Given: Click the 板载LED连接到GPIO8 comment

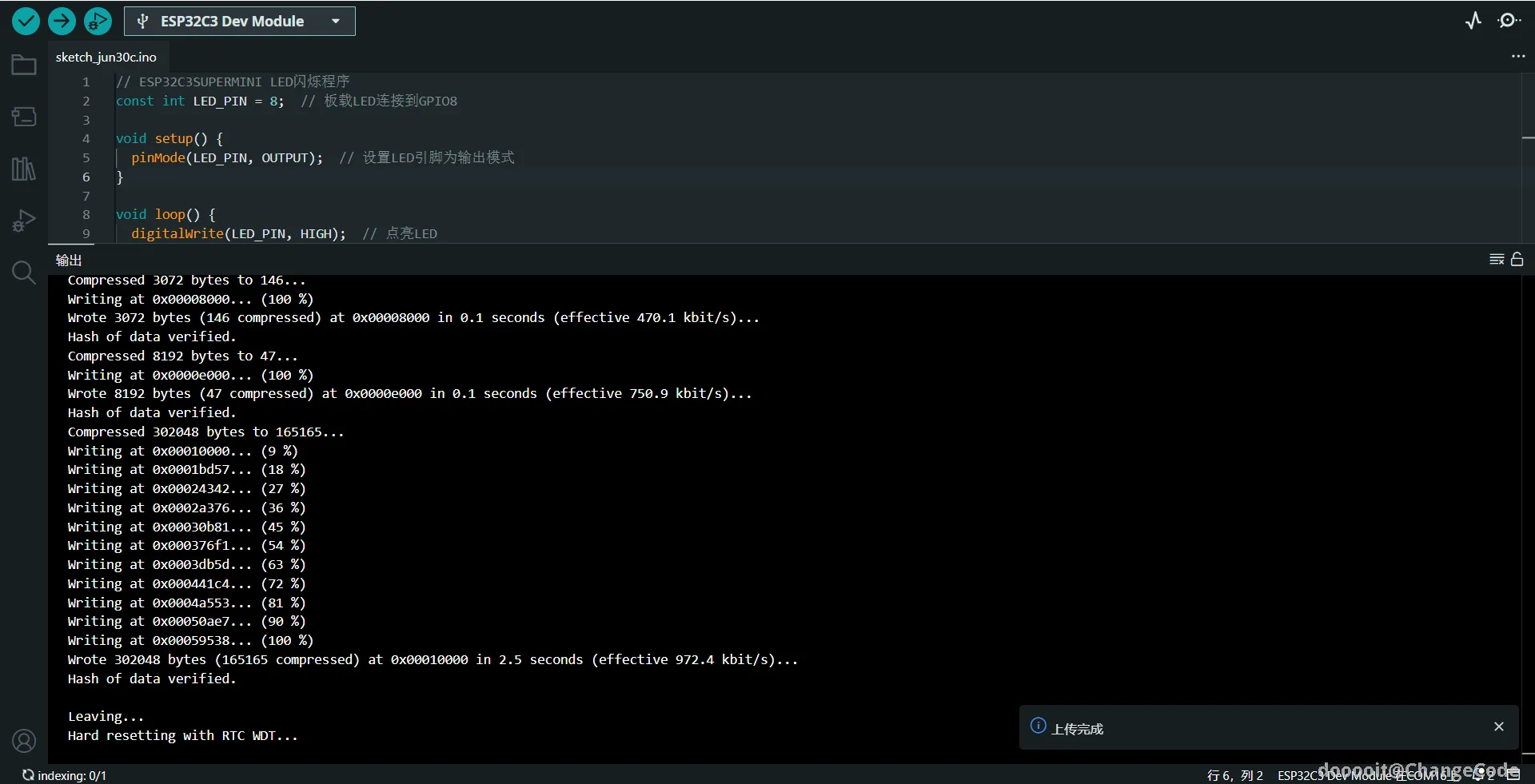Looking at the screenshot, I should coord(379,101).
